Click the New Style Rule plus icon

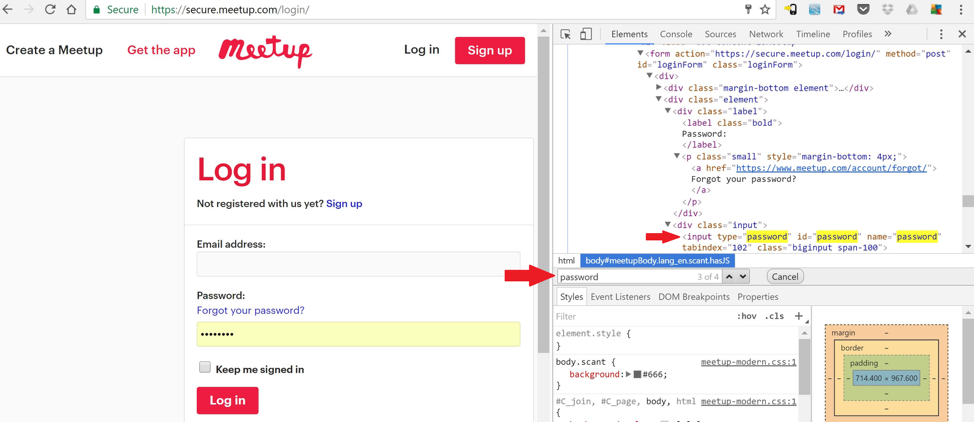799,316
